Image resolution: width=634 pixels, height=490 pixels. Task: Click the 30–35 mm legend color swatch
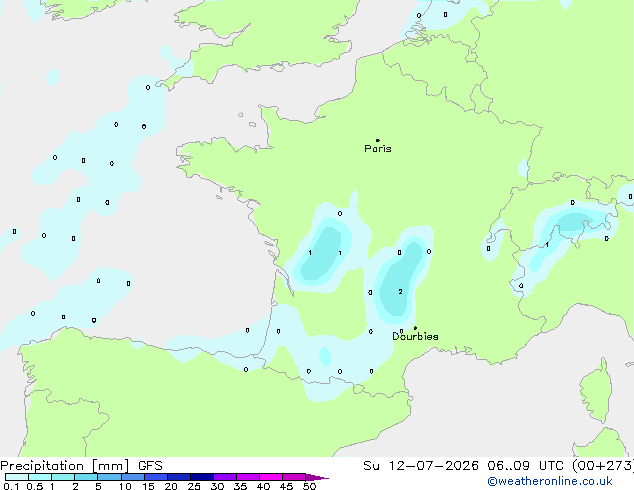225,477
